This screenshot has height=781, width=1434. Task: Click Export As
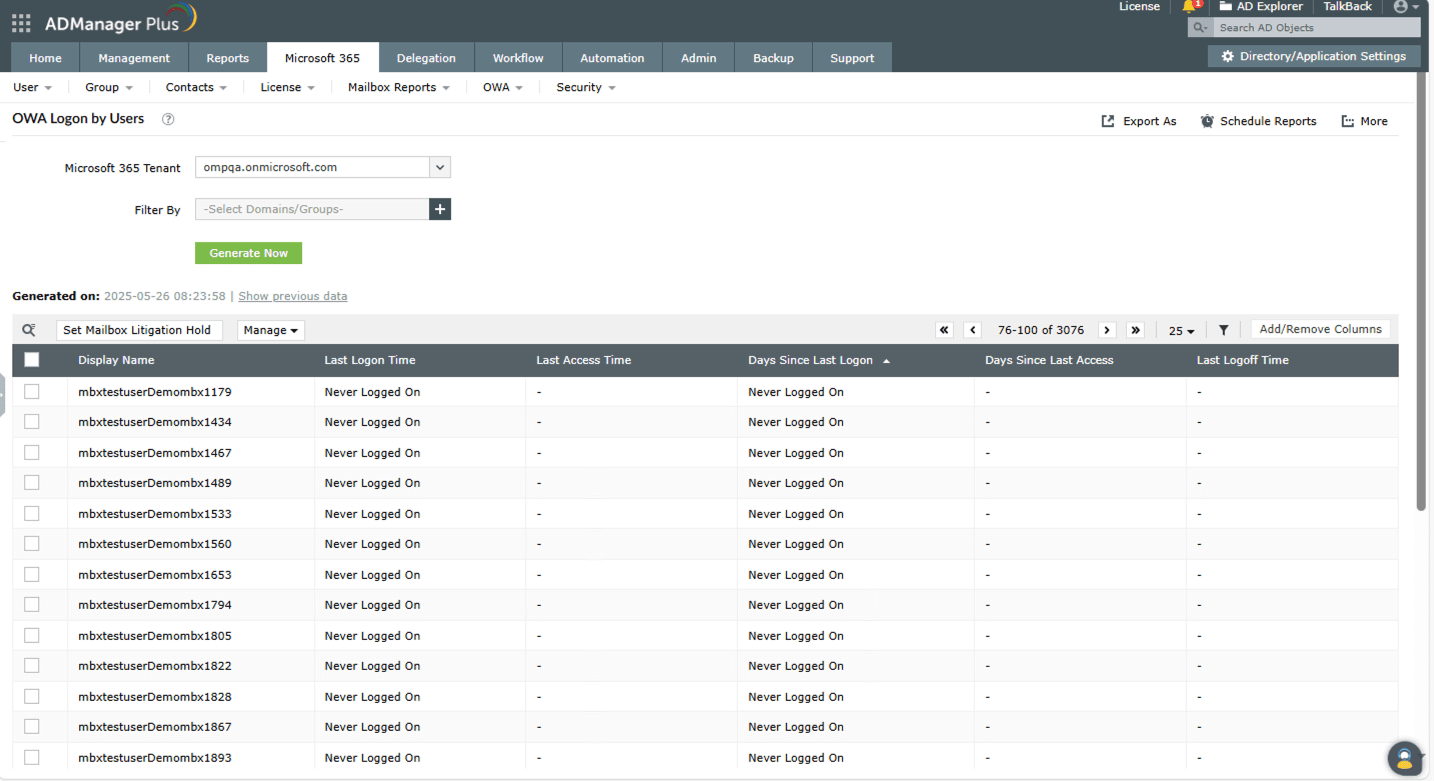(1139, 121)
